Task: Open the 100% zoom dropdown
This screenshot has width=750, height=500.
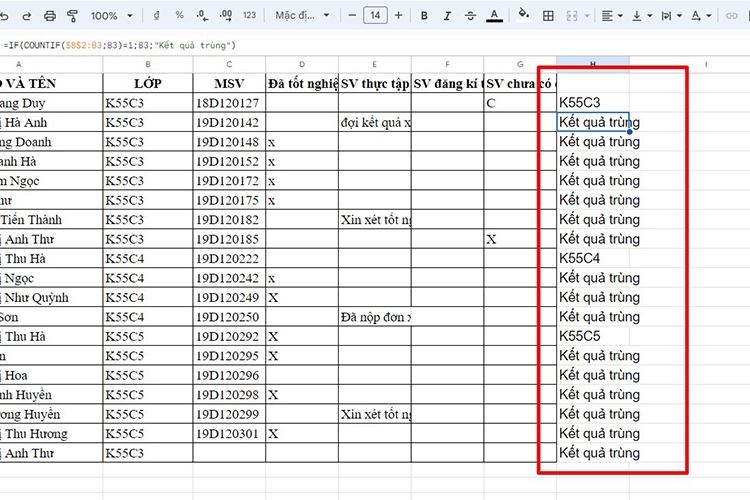Action: [x=111, y=16]
